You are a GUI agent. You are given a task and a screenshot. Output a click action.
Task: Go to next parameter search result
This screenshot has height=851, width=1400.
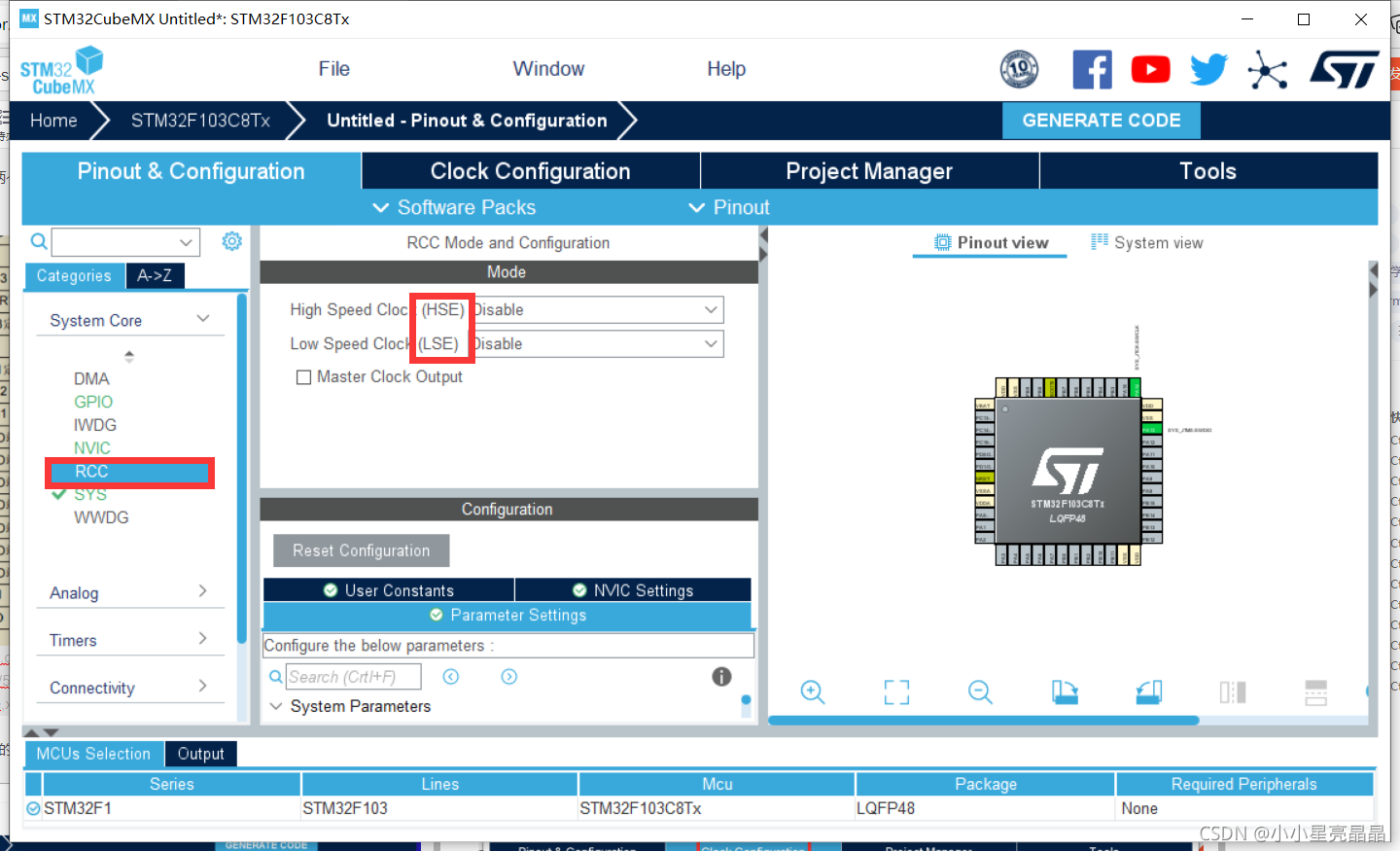(x=509, y=676)
